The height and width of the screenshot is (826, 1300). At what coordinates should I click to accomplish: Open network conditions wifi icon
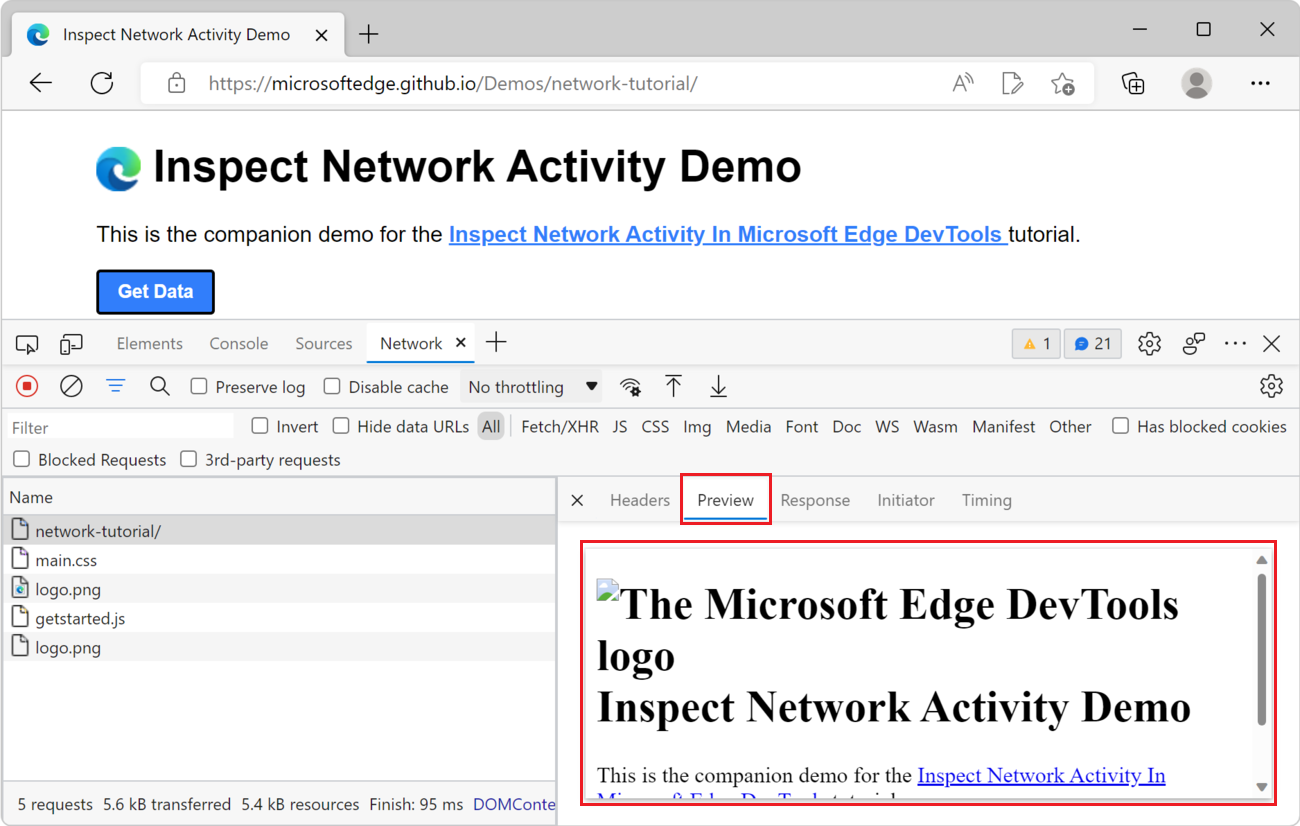[x=630, y=387]
